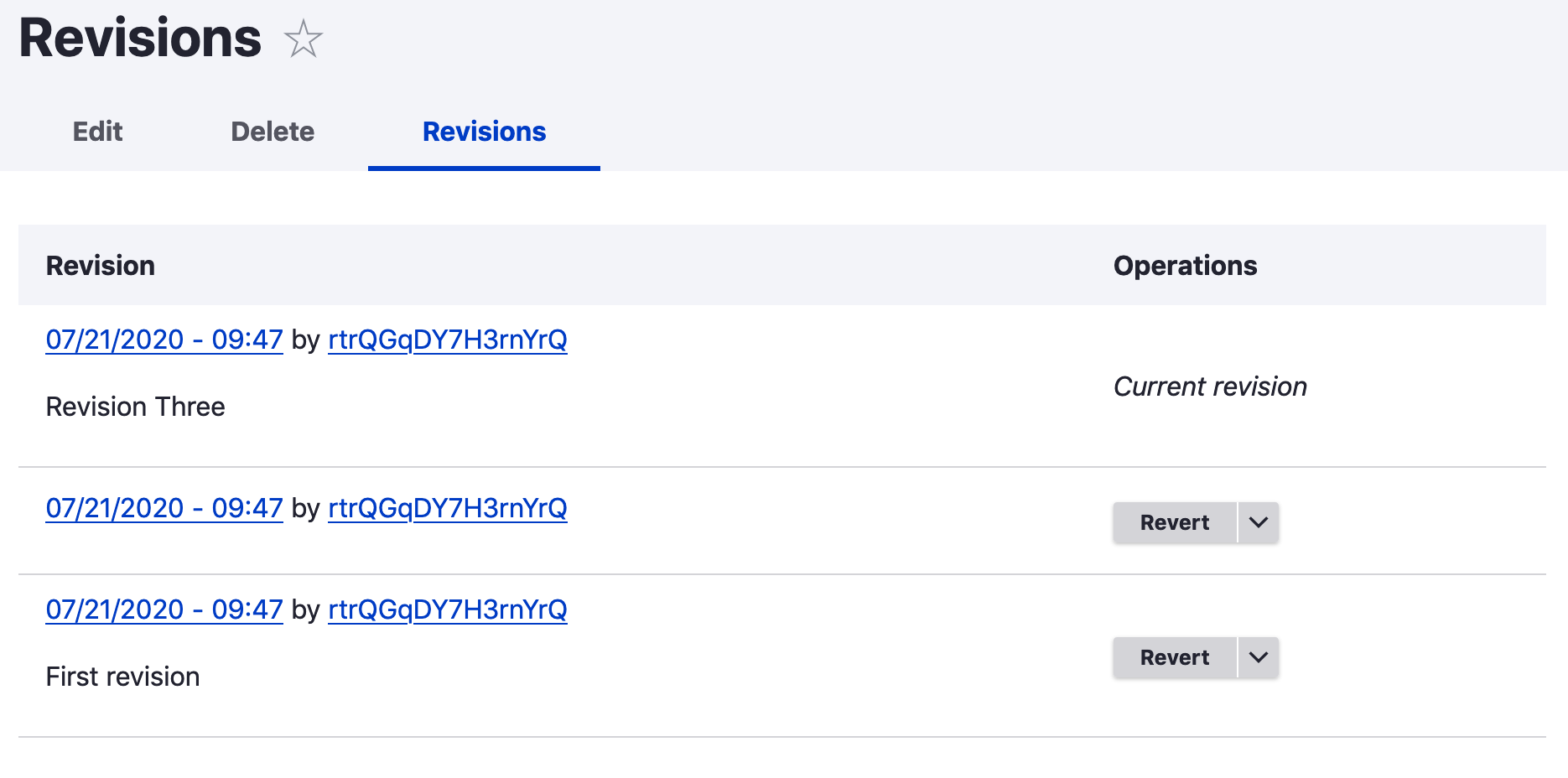Switch to the Edit tab
The image size is (1568, 778).
pyautogui.click(x=96, y=132)
